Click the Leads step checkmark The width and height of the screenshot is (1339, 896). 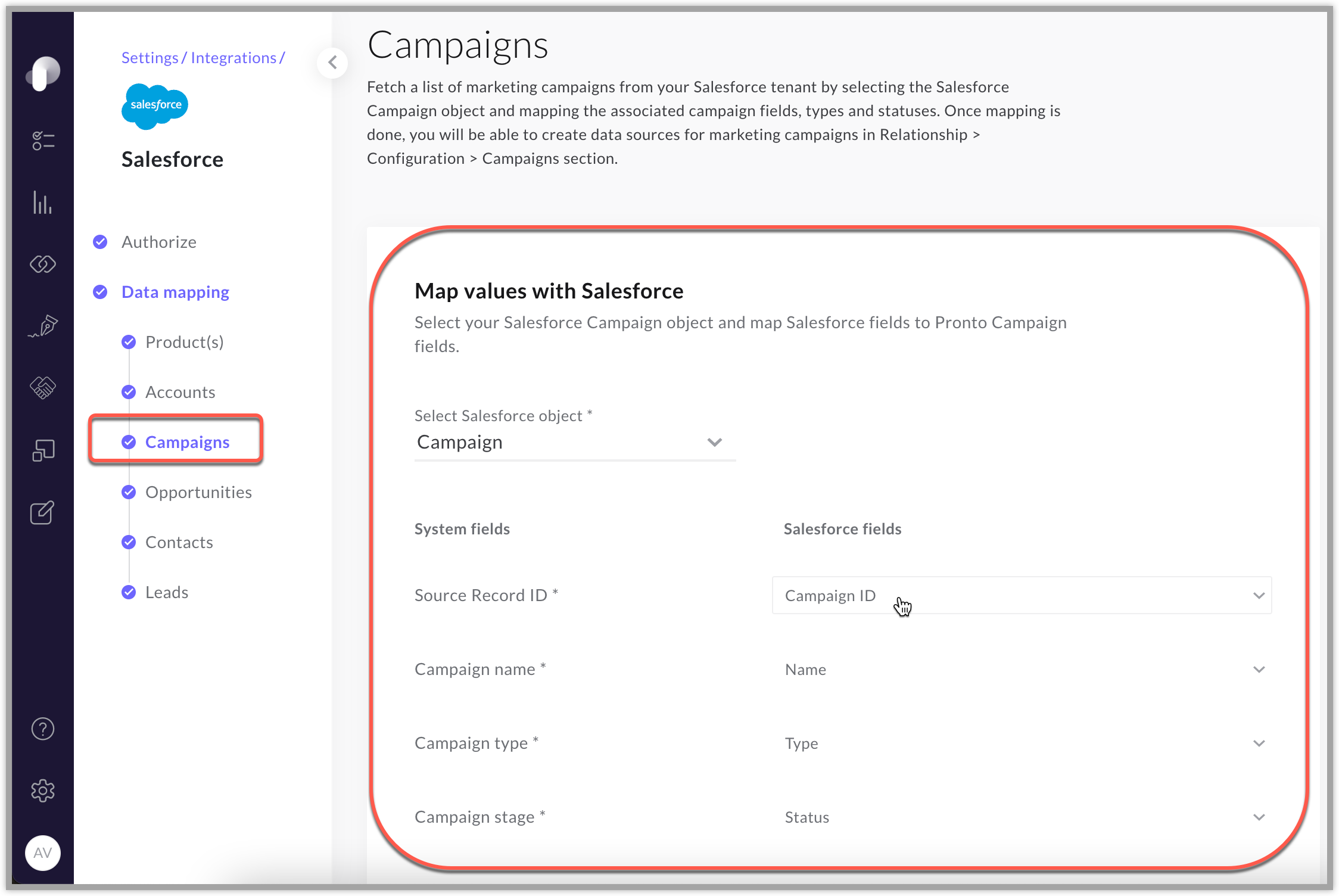(x=129, y=592)
